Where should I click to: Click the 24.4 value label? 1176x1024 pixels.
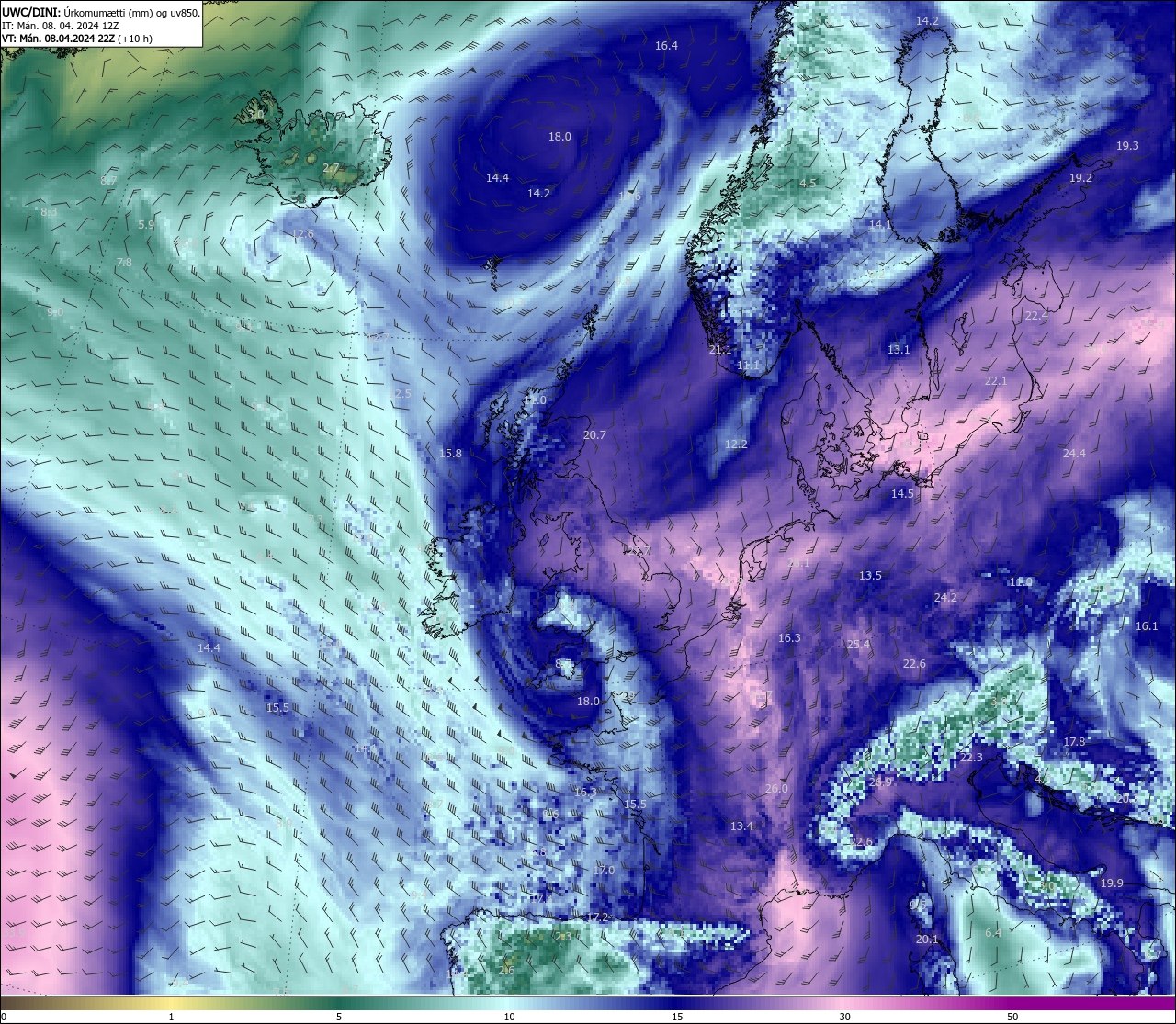(x=1074, y=453)
